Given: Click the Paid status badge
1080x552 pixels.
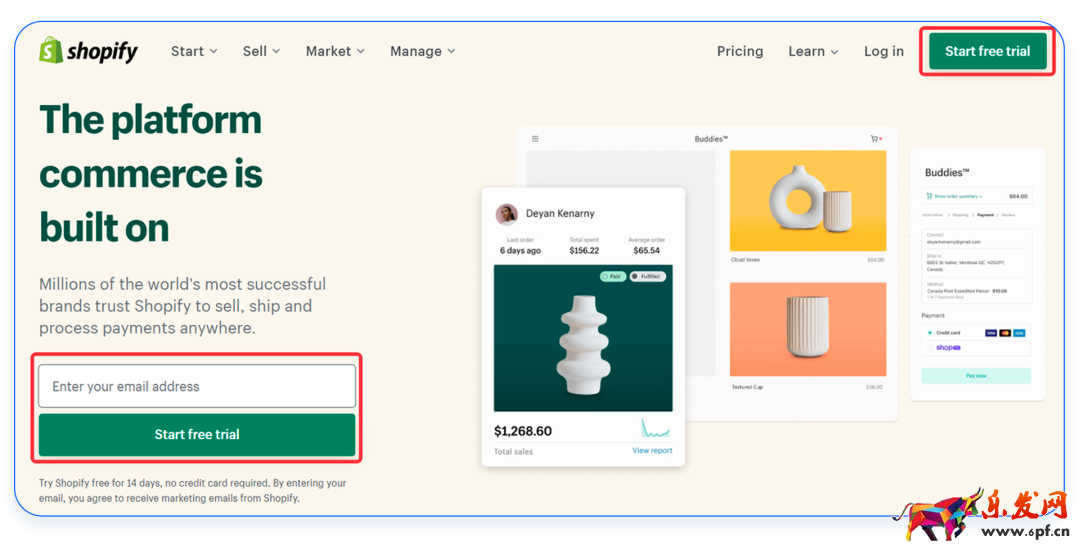Looking at the screenshot, I should pyautogui.click(x=612, y=276).
